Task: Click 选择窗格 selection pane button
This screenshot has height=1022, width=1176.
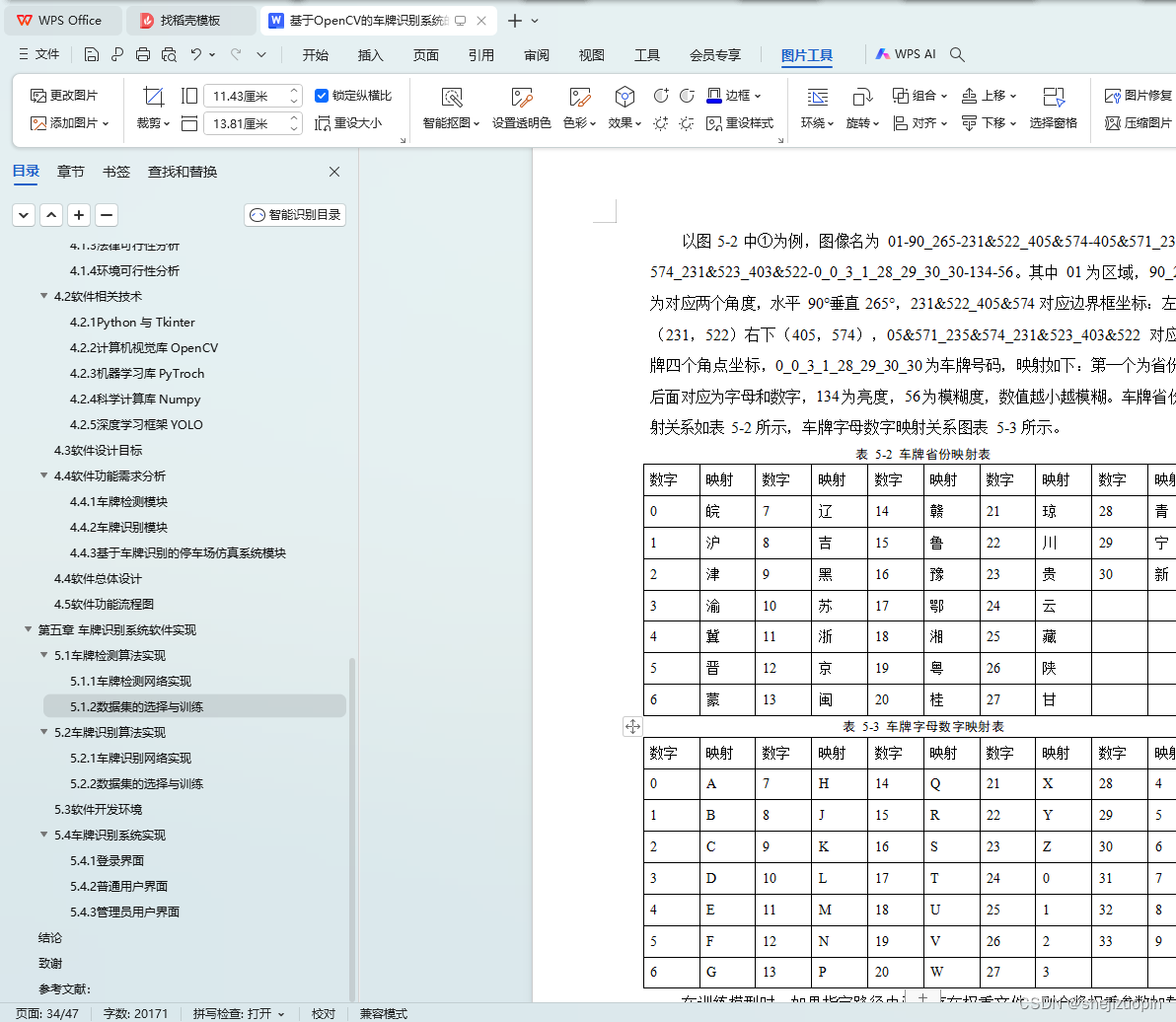Action: click(1053, 108)
